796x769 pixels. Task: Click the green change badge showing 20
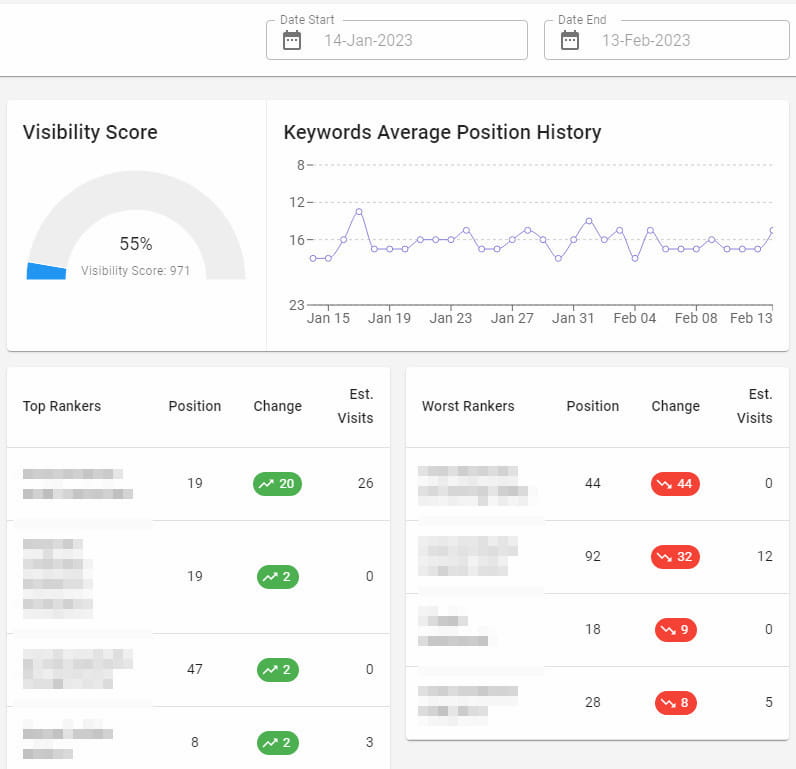click(x=277, y=484)
